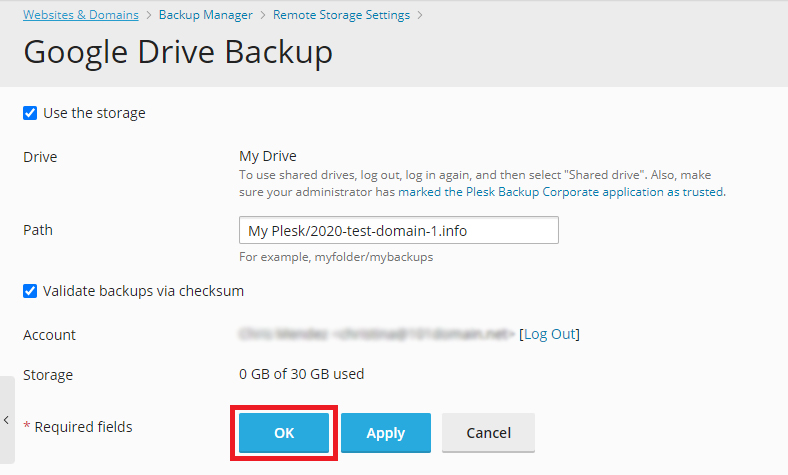Image resolution: width=788 pixels, height=475 pixels.
Task: Focus the Path input field
Action: [x=398, y=231]
